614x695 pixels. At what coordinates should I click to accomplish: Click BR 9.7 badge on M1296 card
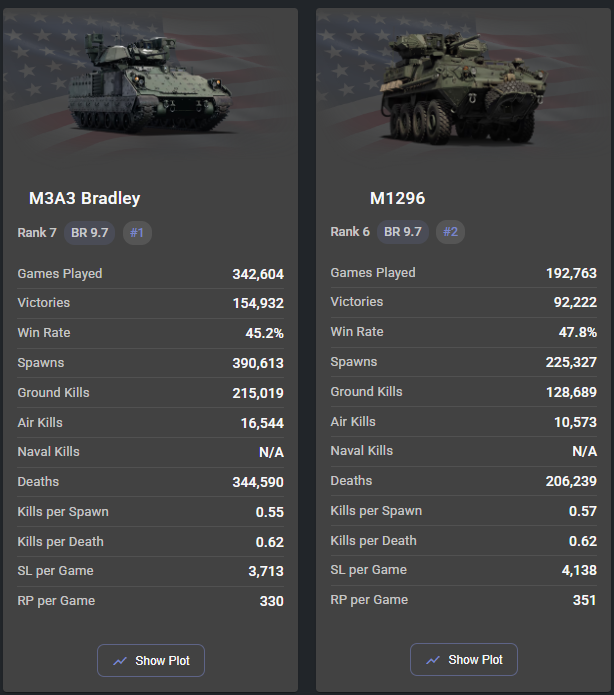(x=403, y=232)
